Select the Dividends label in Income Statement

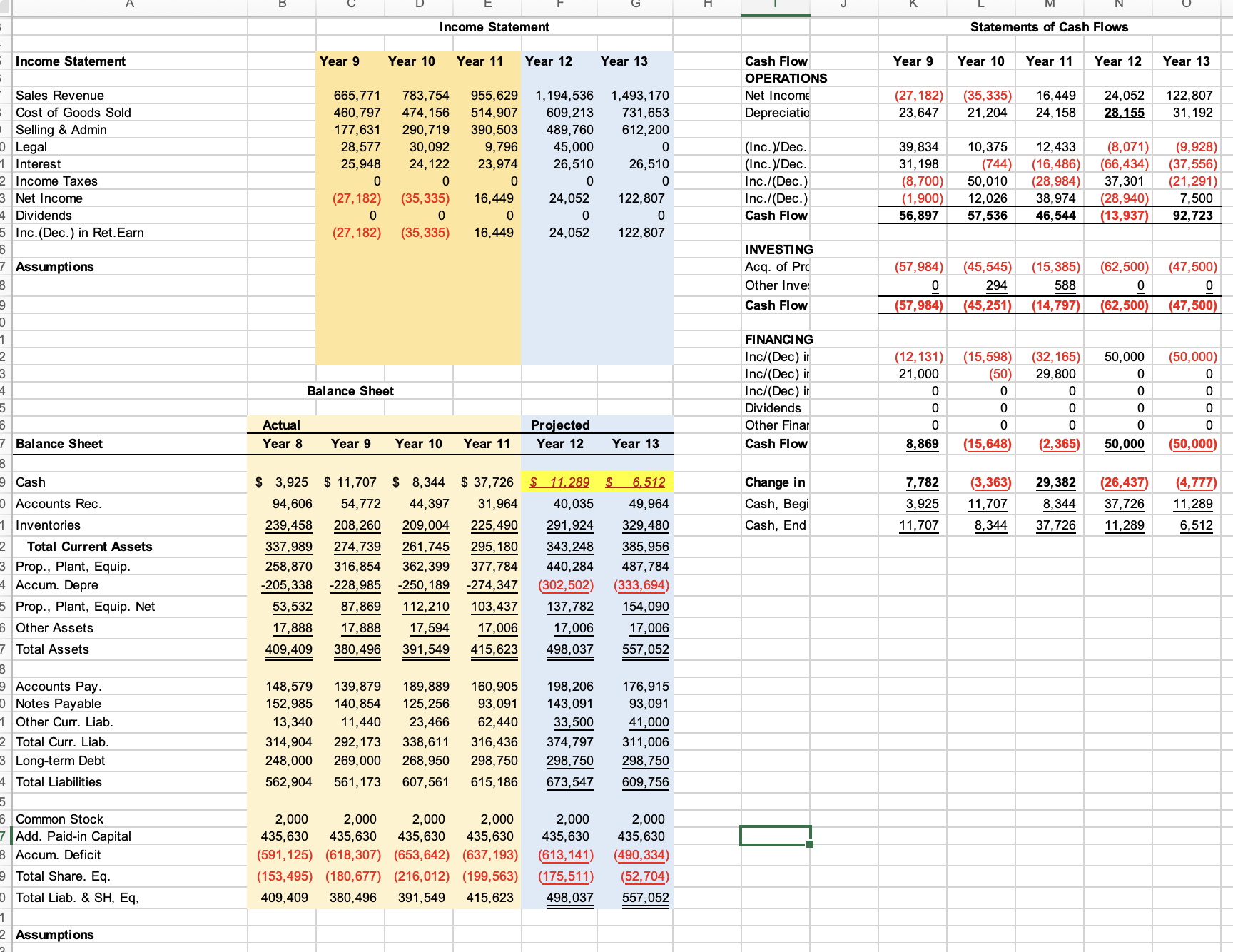click(44, 216)
